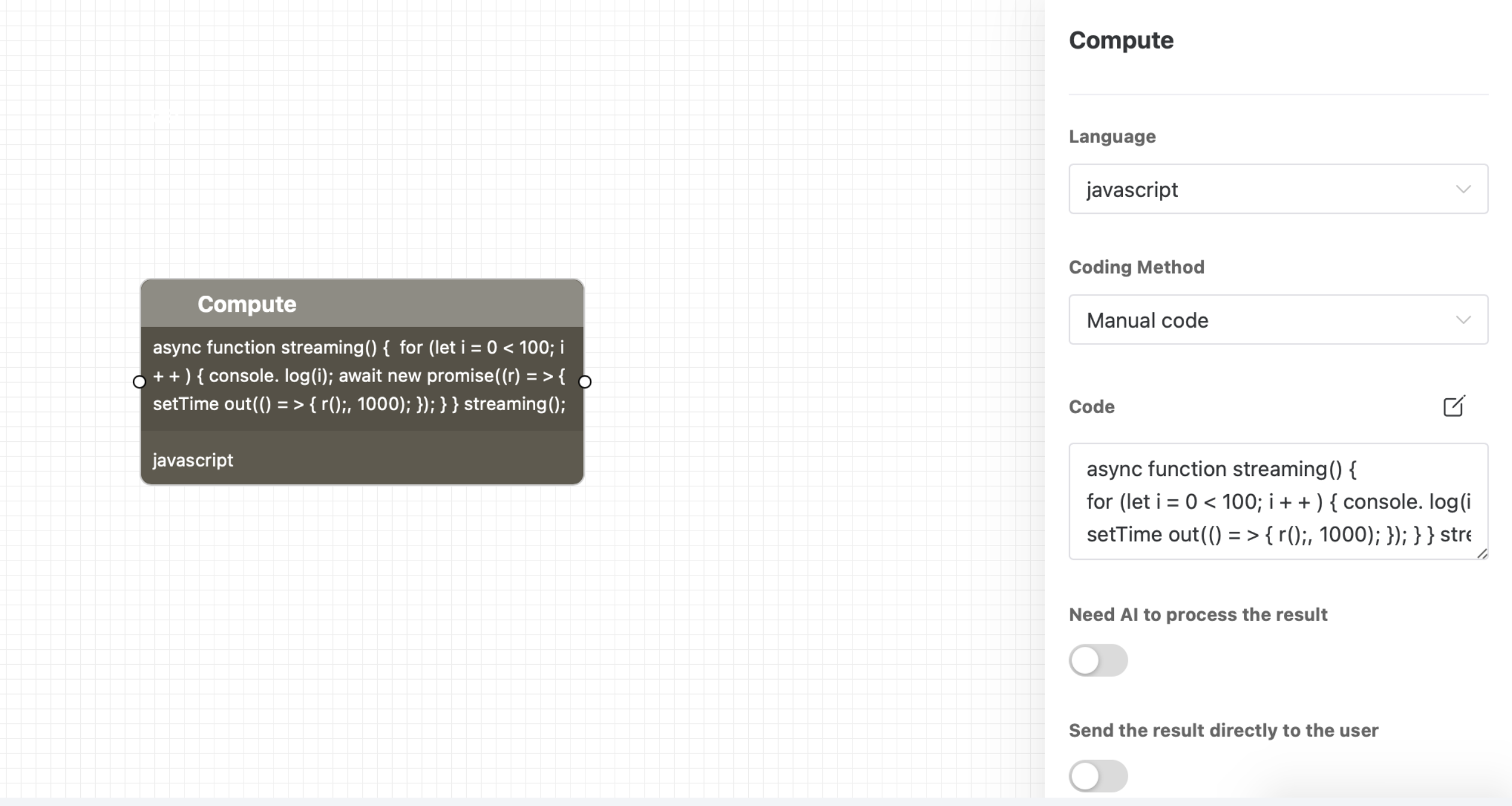Click the Code section label

pyautogui.click(x=1091, y=407)
